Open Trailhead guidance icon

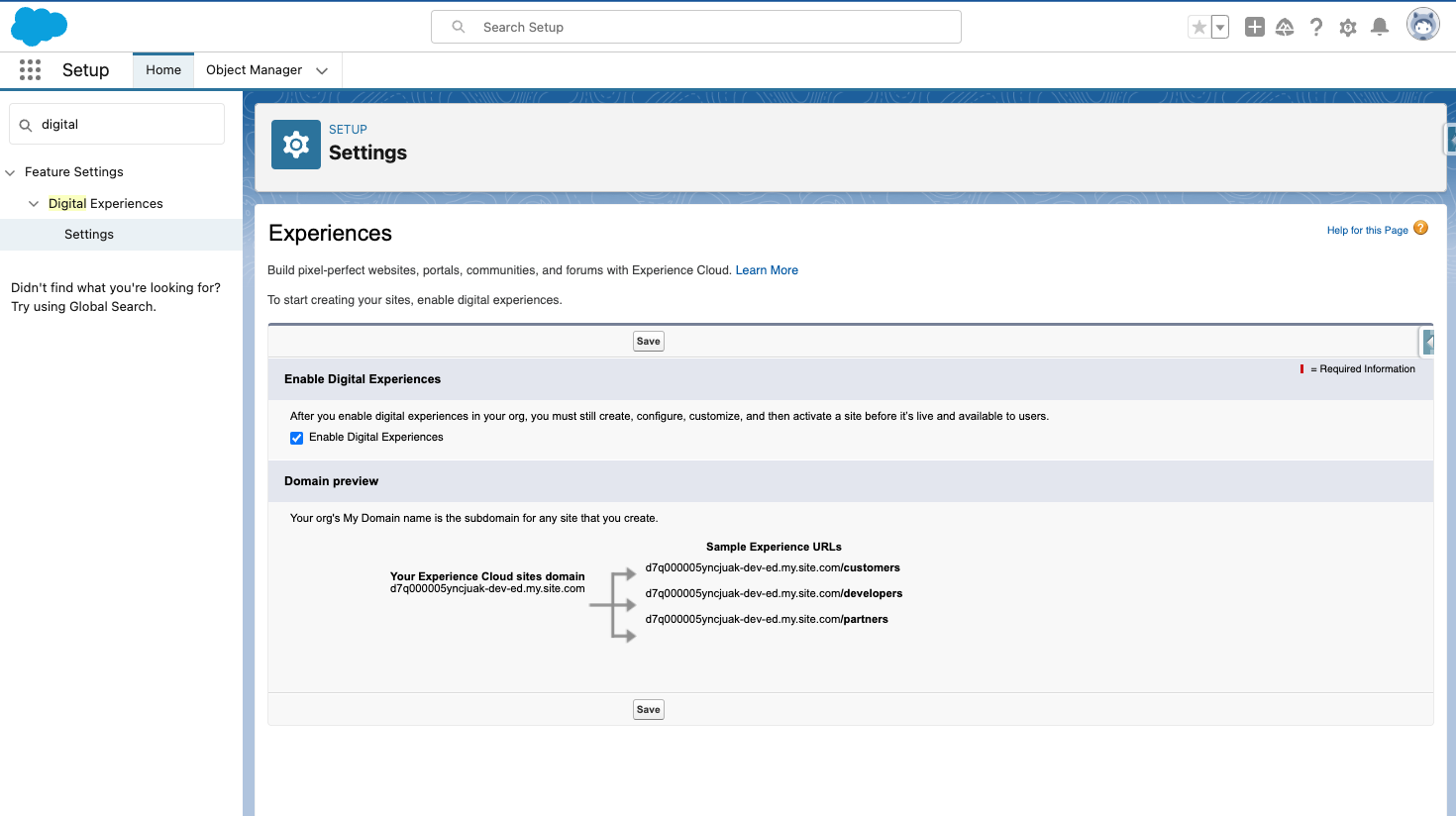(1285, 28)
